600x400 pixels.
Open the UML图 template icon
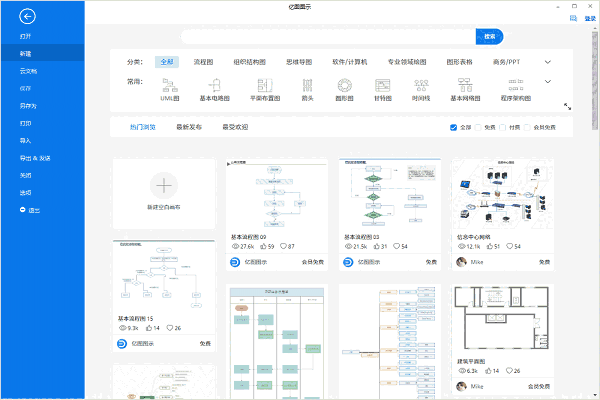click(170, 85)
